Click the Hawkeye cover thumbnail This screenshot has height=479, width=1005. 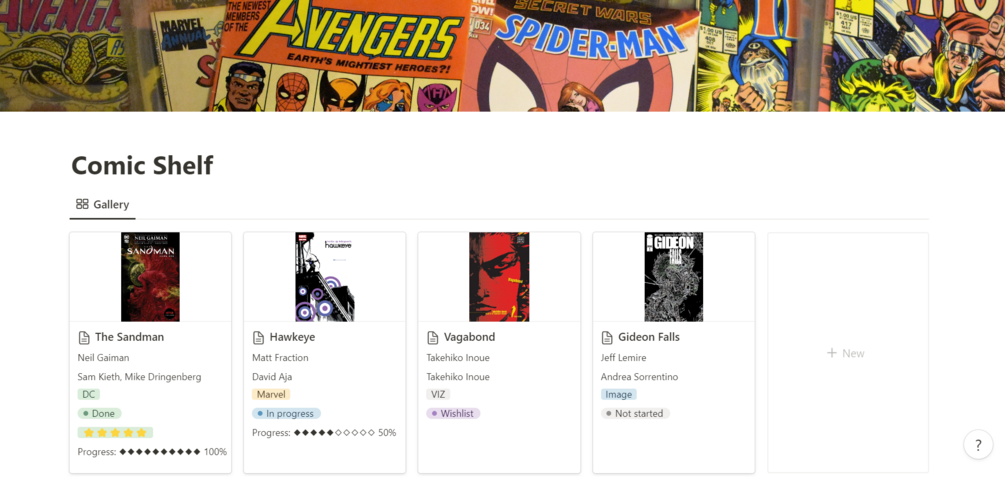(x=324, y=277)
